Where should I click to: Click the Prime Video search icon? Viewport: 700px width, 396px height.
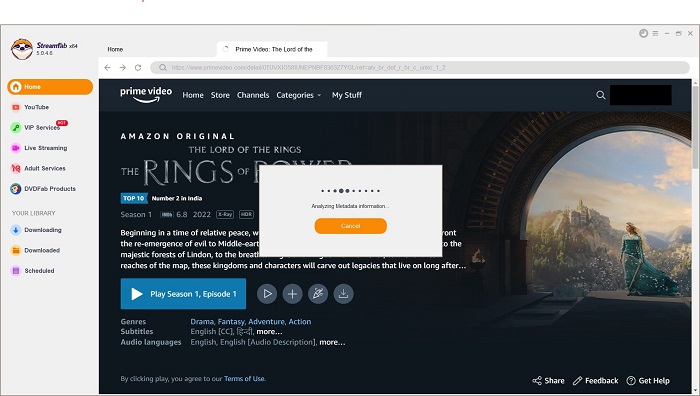point(600,95)
